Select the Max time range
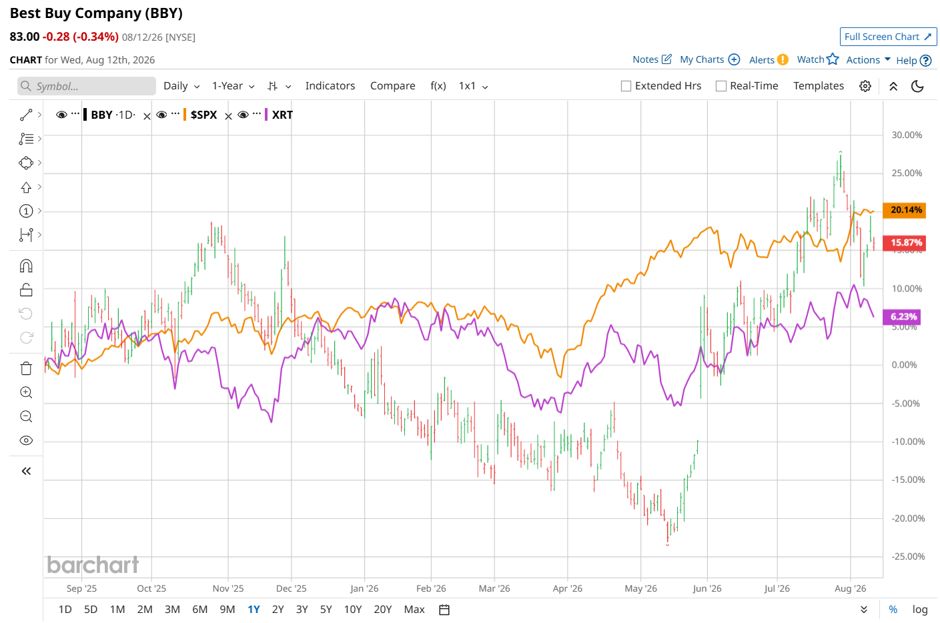Image resolution: width=940 pixels, height=623 pixels. (x=414, y=609)
